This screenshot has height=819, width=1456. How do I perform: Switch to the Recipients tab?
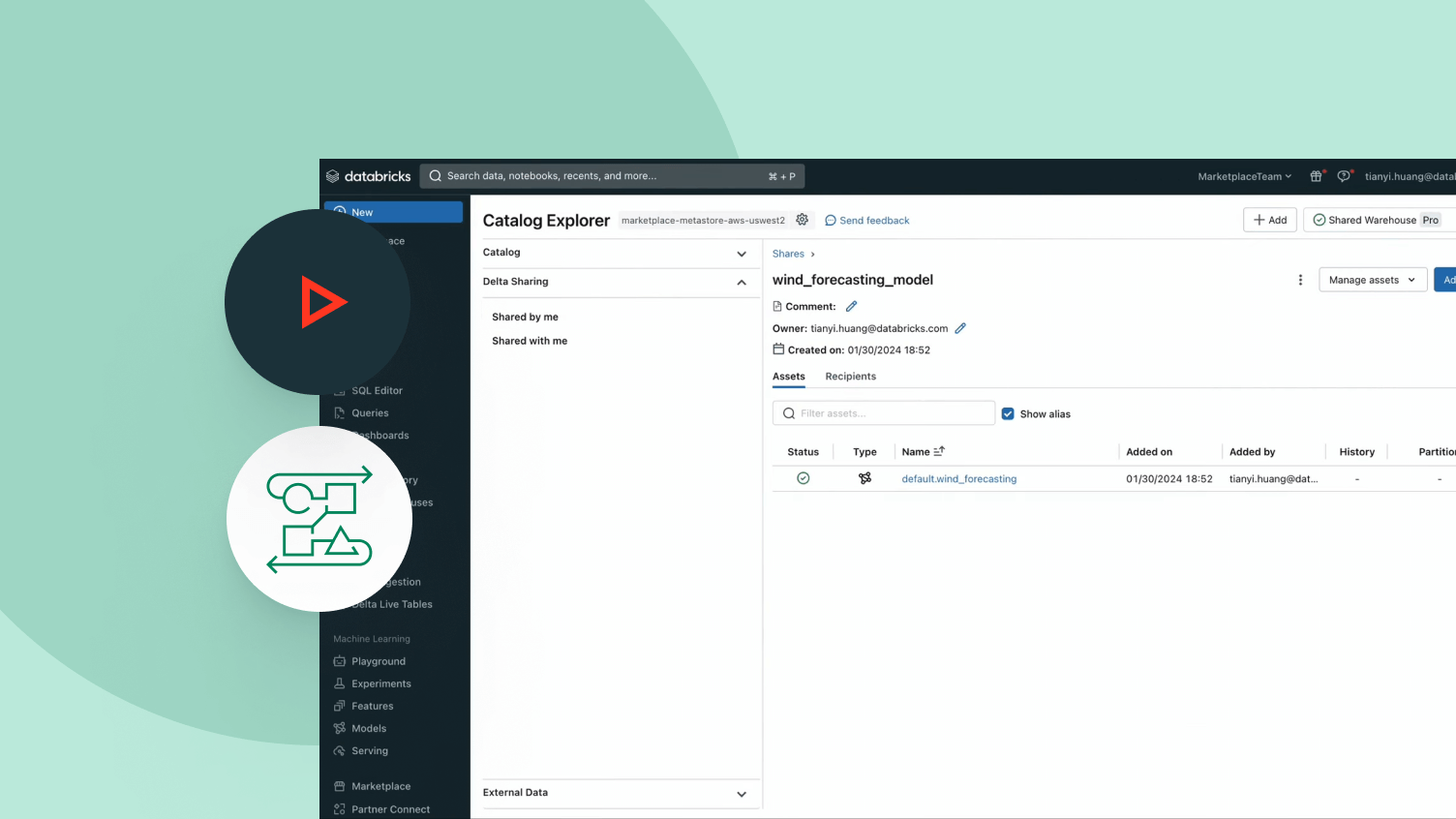[x=850, y=377]
